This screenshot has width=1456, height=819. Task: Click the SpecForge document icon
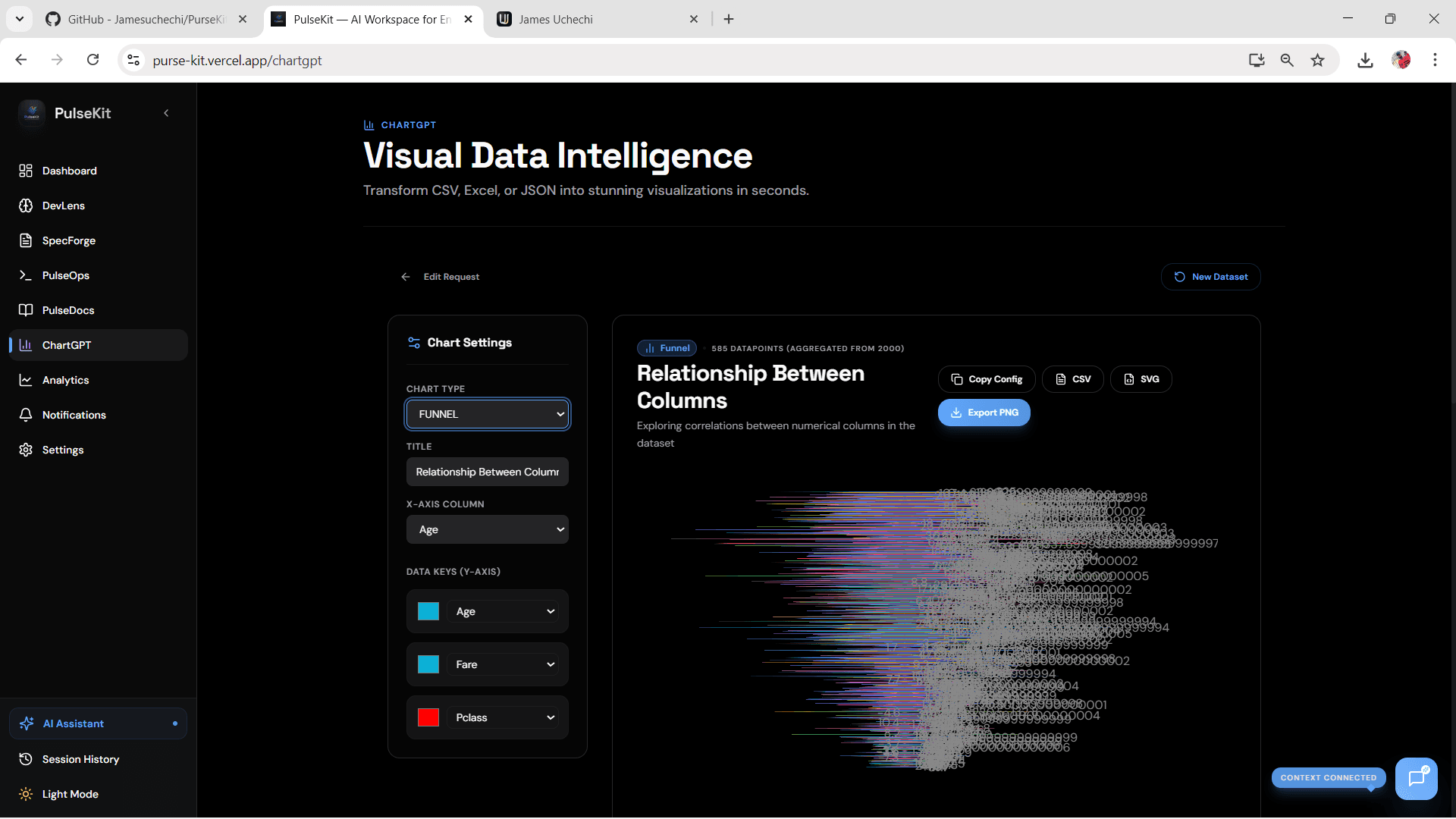[x=26, y=240]
